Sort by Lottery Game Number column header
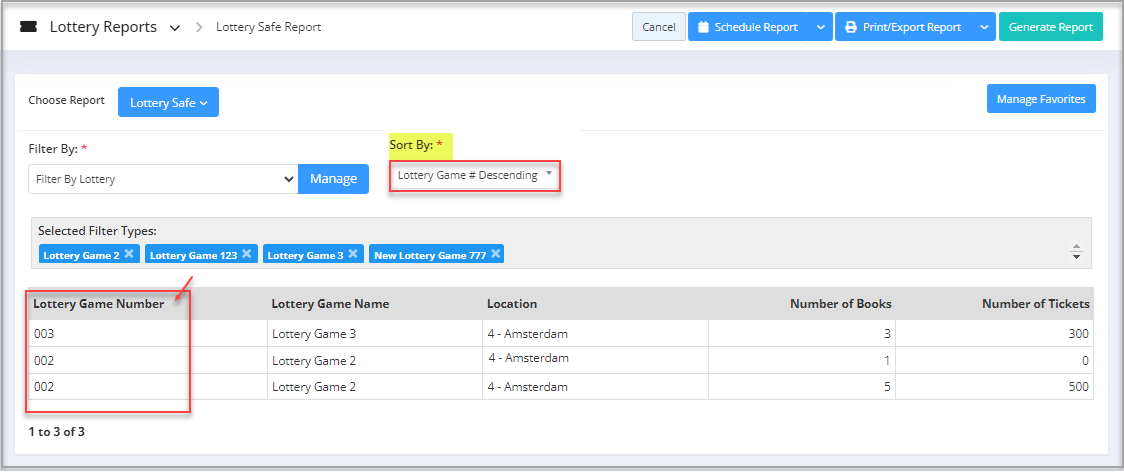This screenshot has width=1124, height=474. (98, 304)
